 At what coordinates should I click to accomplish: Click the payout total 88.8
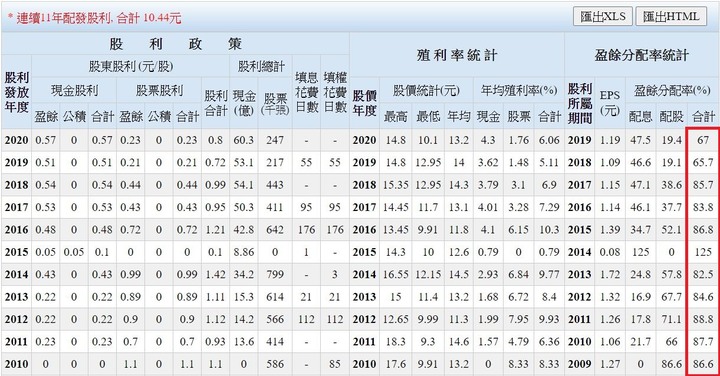[x=703, y=319]
